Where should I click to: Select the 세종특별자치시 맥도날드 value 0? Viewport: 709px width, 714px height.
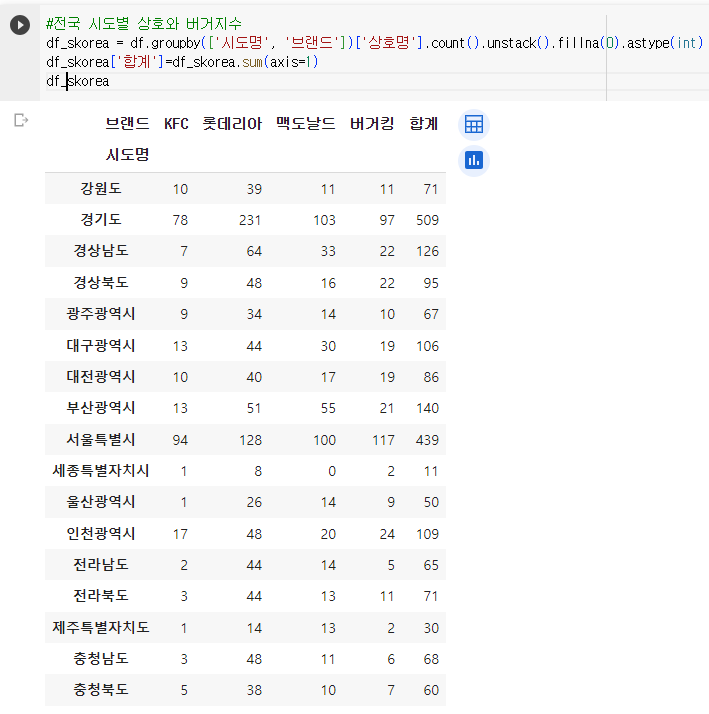click(332, 471)
